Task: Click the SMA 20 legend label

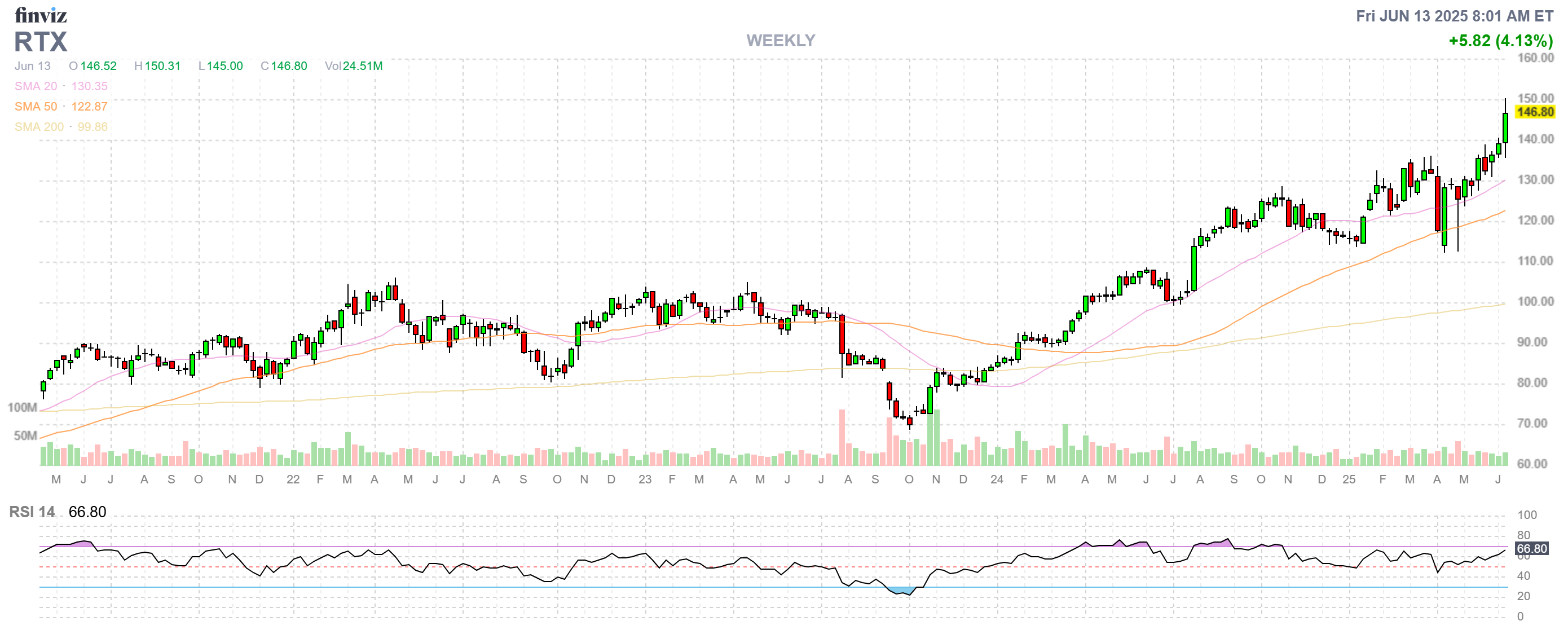Action: [36, 86]
